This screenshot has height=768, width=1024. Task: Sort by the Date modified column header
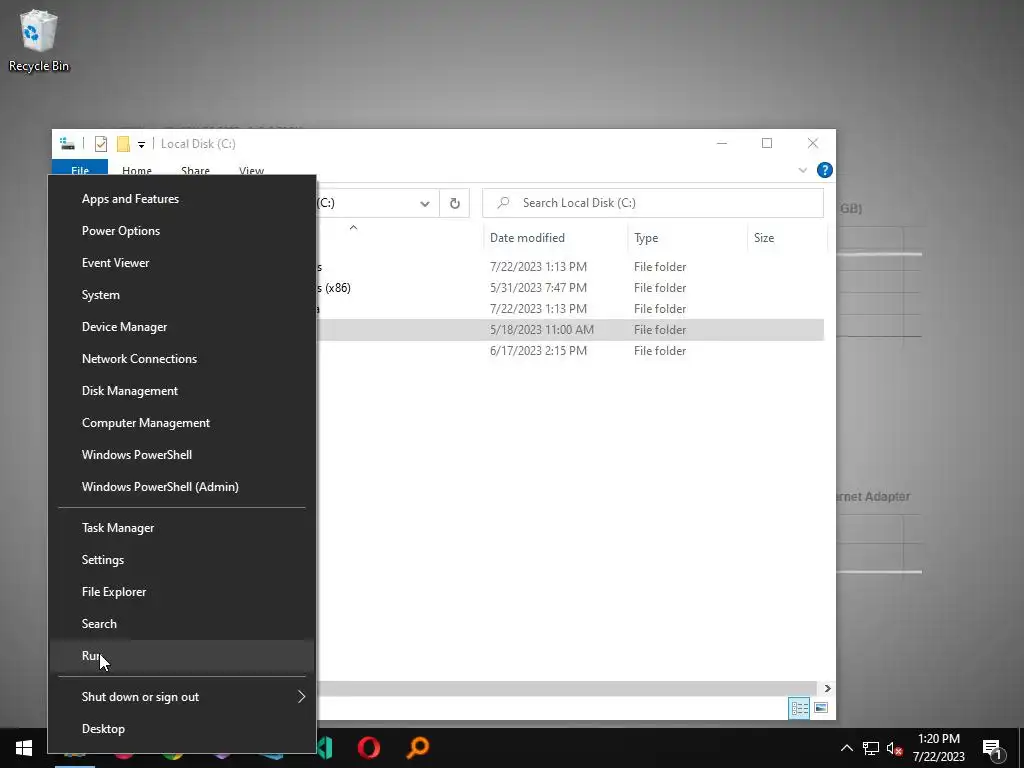click(x=555, y=238)
